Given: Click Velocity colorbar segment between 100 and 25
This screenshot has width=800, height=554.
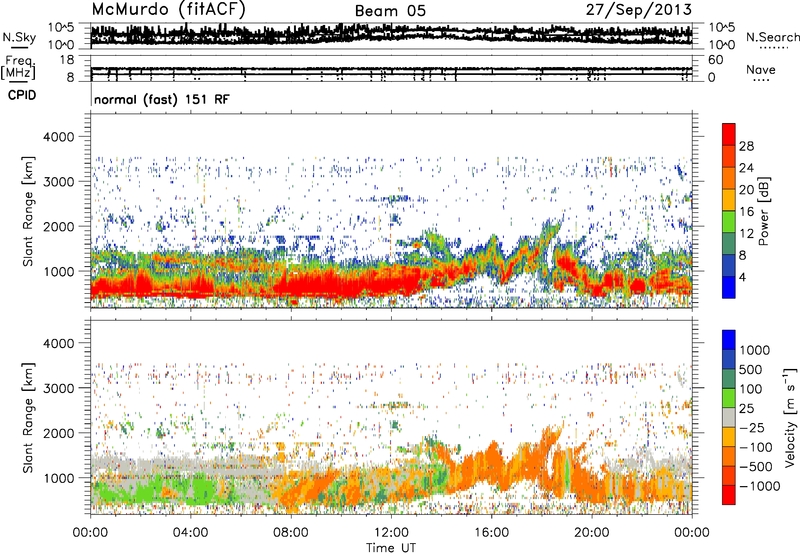Looking at the screenshot, I should pos(729,398).
